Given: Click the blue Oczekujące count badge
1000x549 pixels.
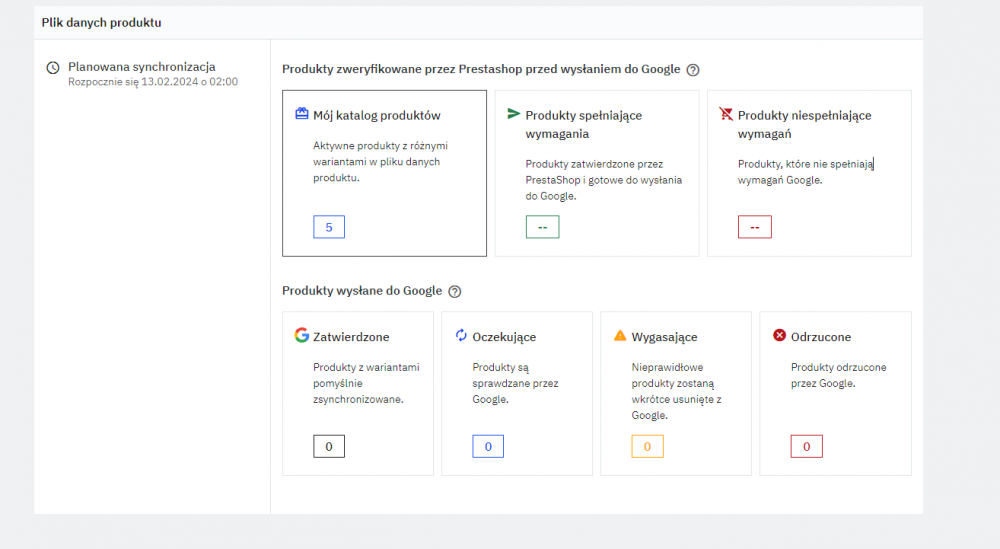Looking at the screenshot, I should 488,446.
